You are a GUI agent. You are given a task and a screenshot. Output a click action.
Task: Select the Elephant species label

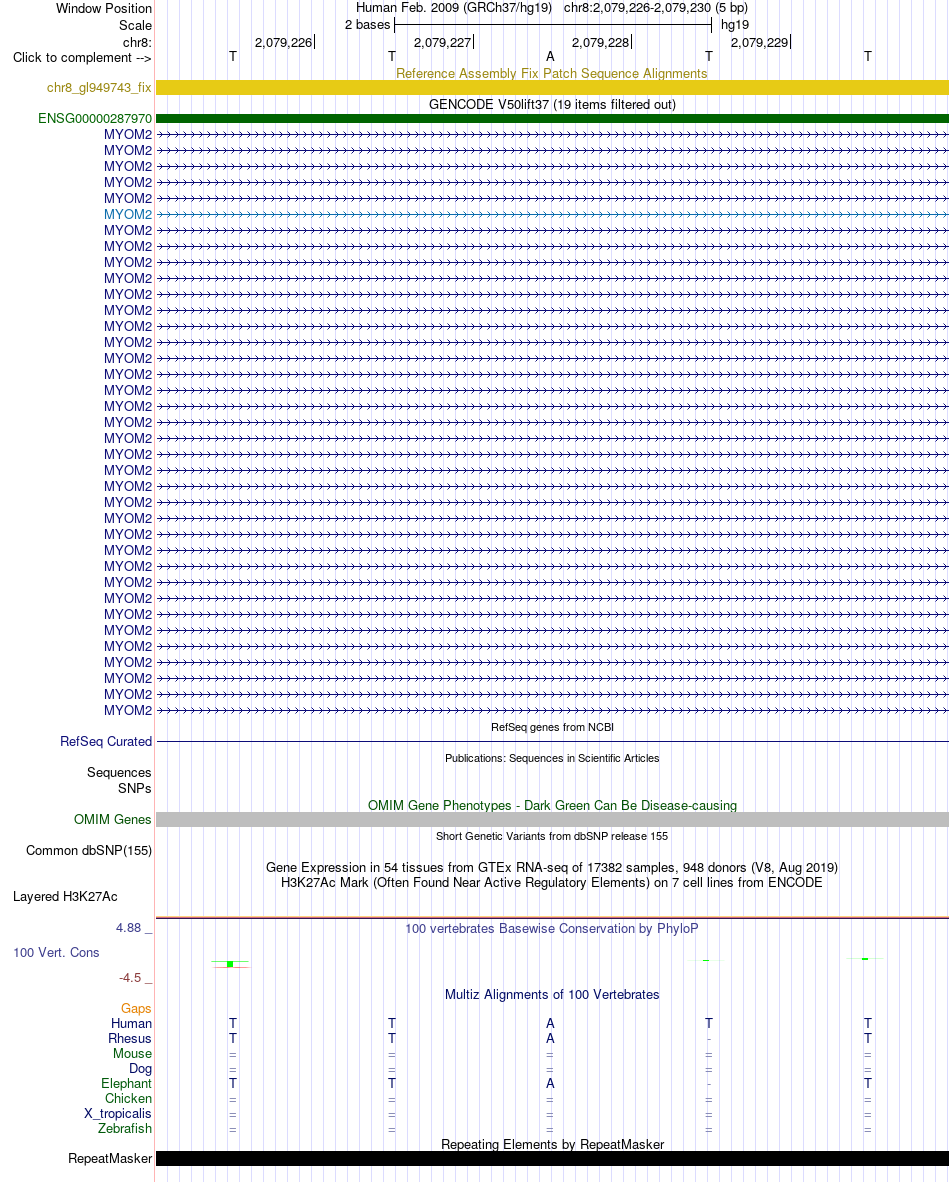(x=127, y=1084)
